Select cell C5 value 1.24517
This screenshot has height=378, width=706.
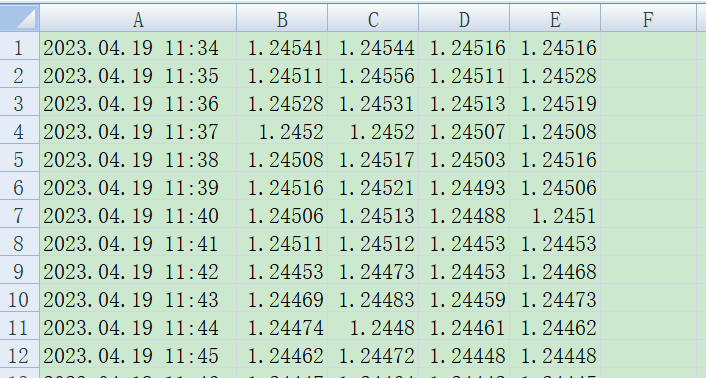coord(373,158)
